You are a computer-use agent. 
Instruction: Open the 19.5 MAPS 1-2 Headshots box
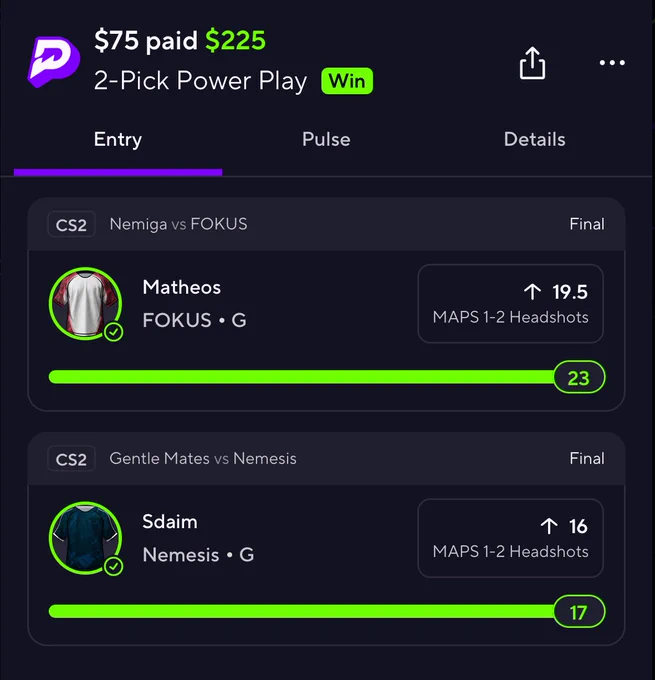511,304
